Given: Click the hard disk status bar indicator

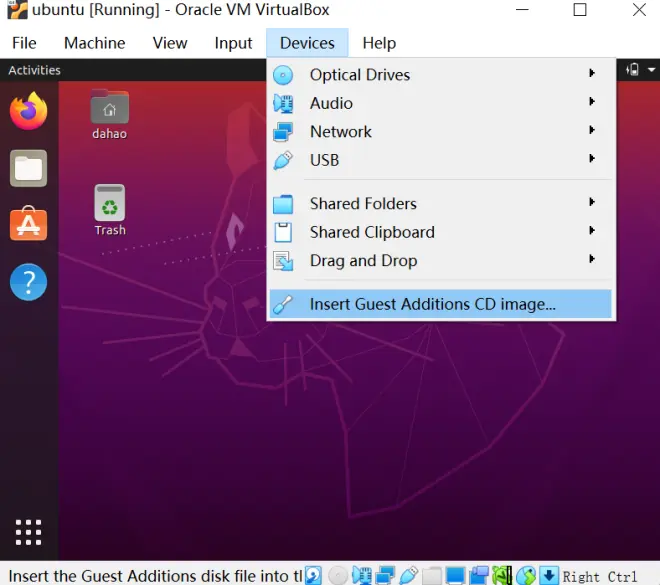Looking at the screenshot, I should tap(314, 575).
